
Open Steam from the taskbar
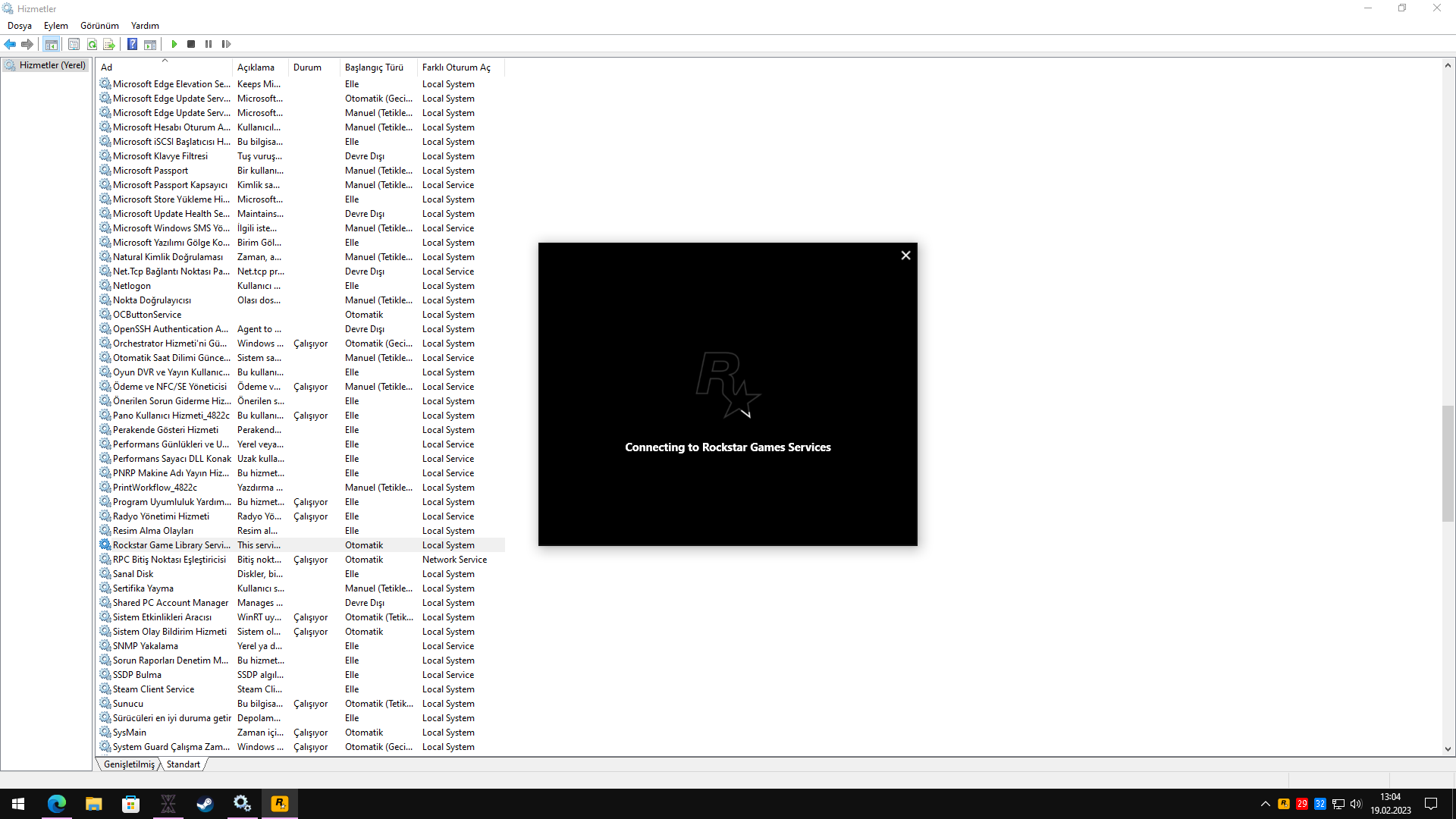click(x=205, y=804)
